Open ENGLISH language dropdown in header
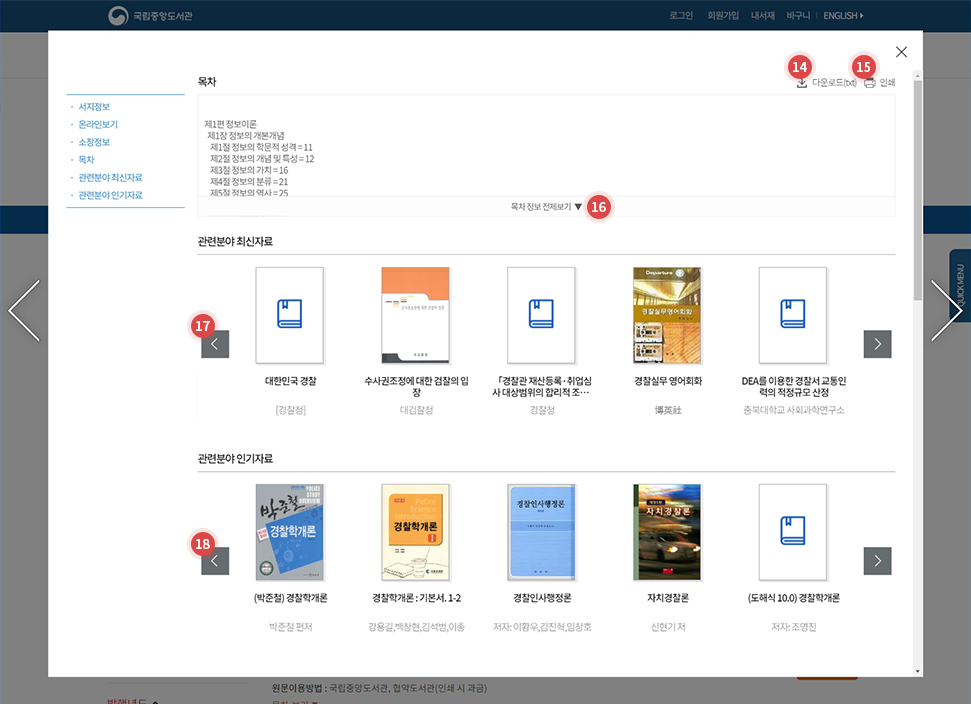Screen dimensions: 971x704 [843, 16]
